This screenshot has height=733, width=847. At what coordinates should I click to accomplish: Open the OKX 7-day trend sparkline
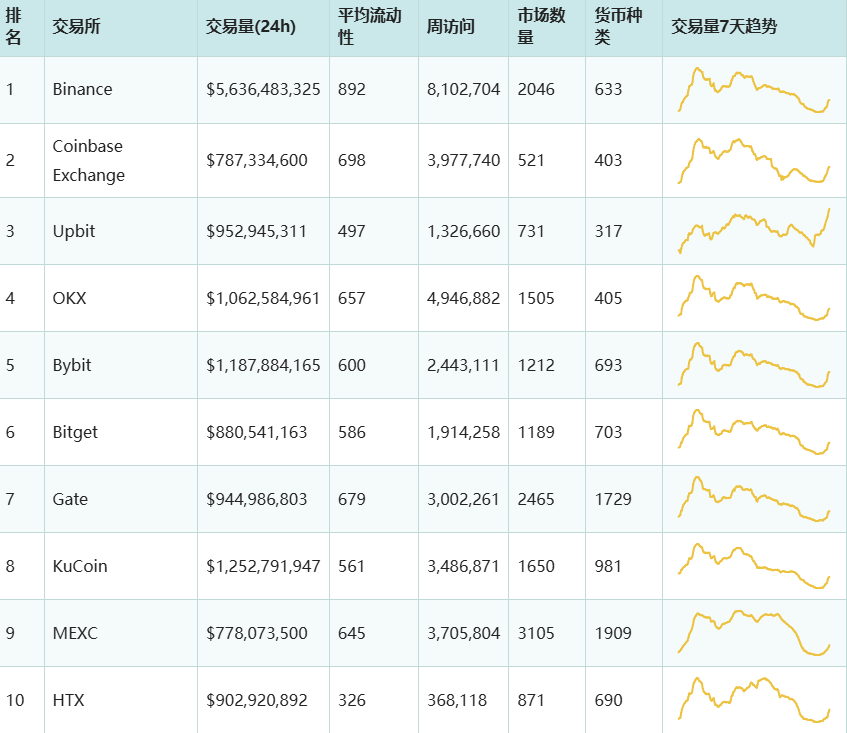(754, 298)
